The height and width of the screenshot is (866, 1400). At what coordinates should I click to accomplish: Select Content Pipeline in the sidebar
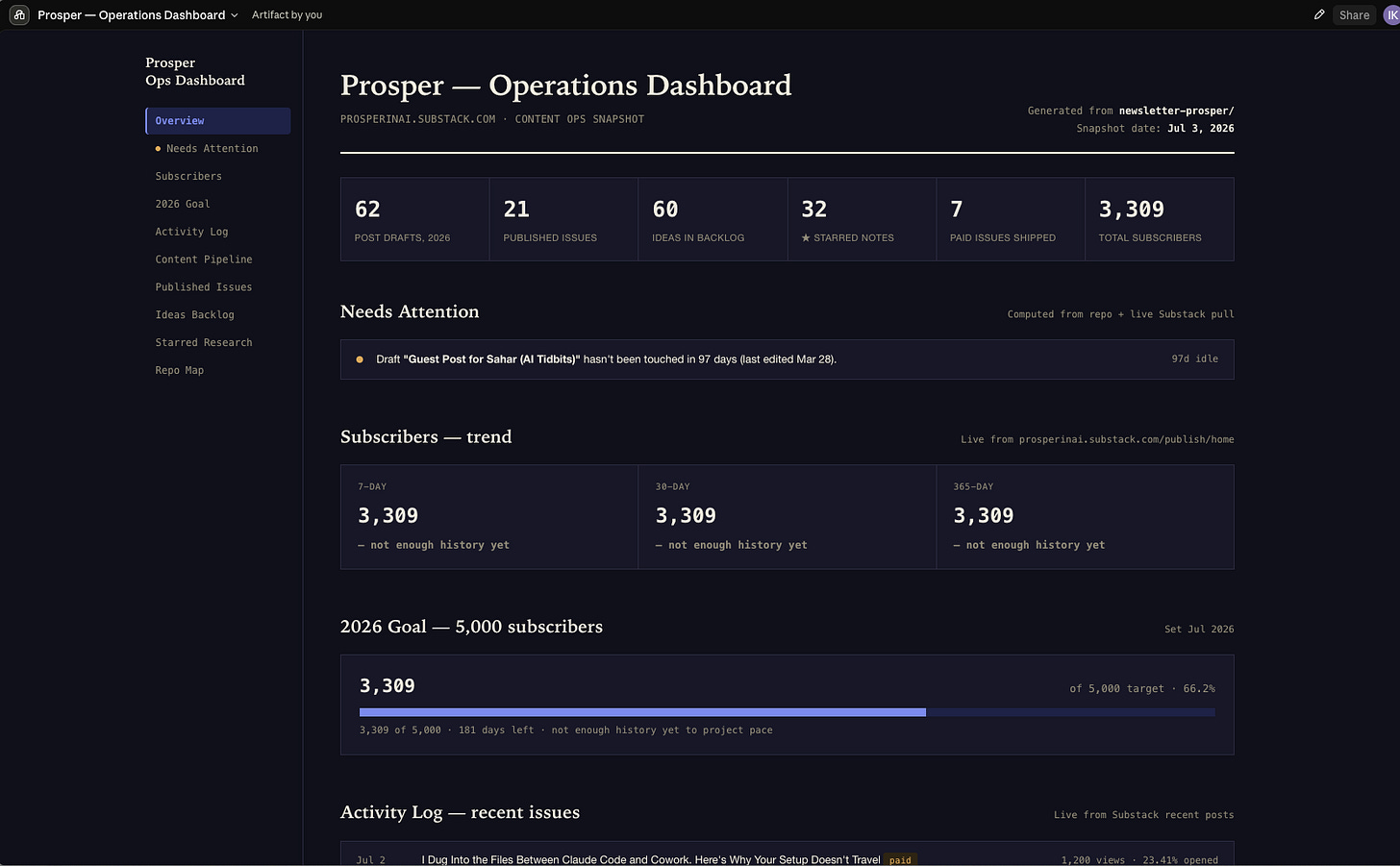[x=204, y=260]
